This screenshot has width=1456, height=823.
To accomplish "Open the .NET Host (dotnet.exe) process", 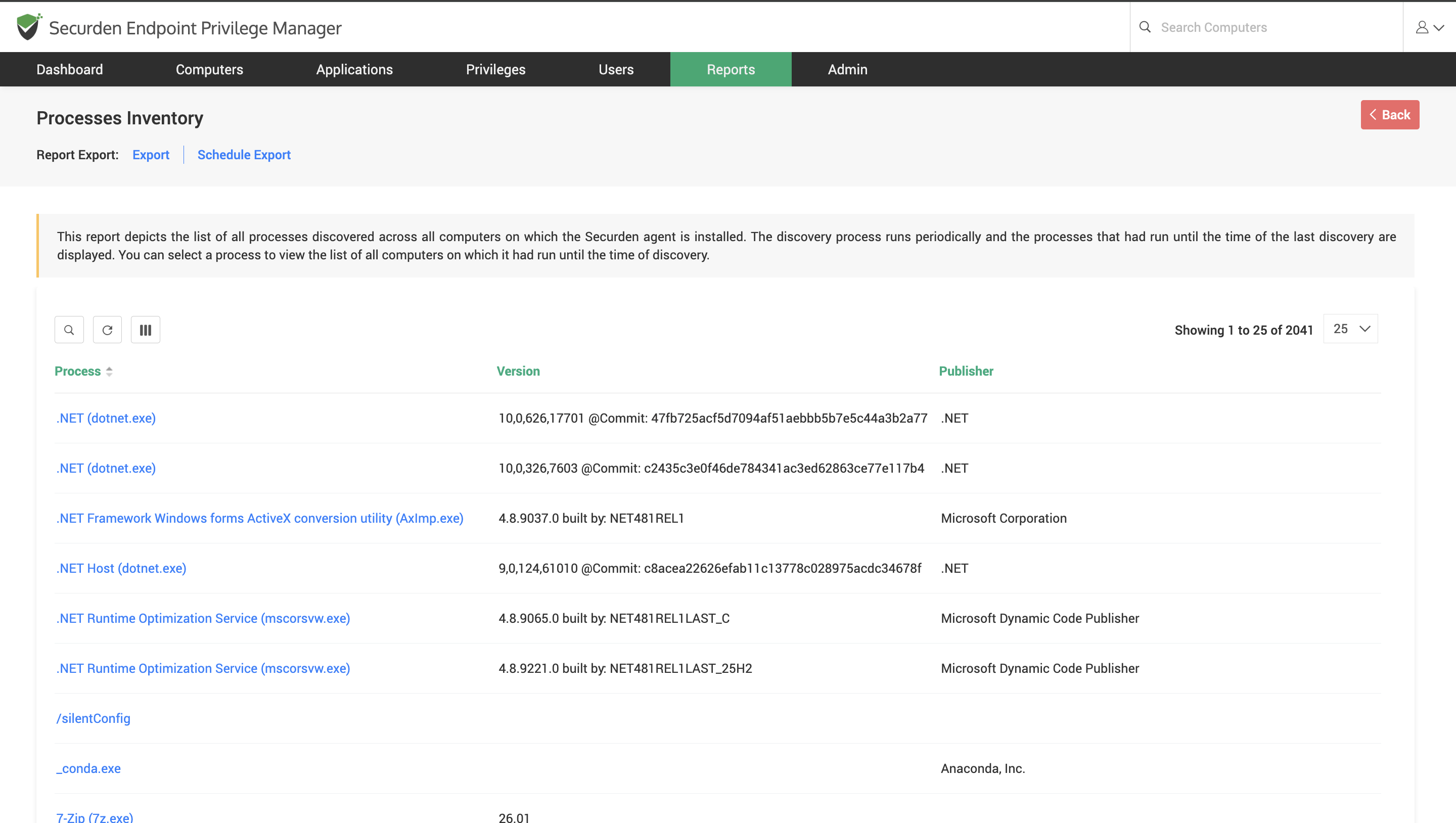I will [121, 568].
